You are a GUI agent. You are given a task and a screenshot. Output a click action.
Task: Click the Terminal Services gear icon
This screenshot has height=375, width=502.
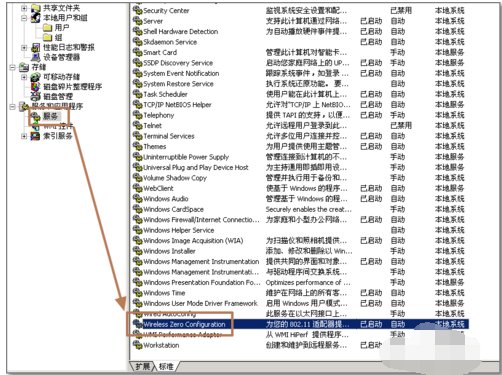point(137,136)
